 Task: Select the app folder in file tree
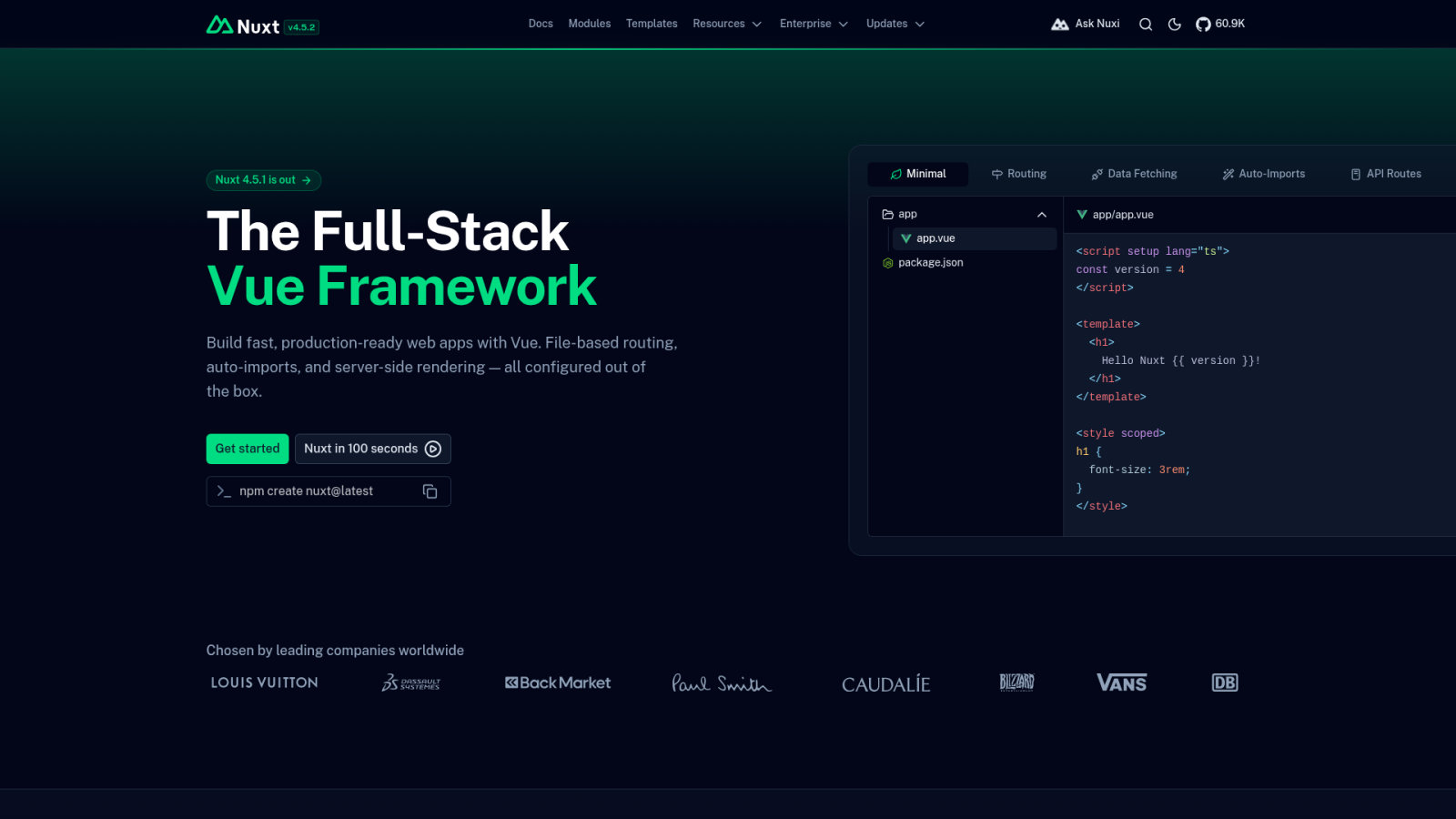click(x=966, y=215)
